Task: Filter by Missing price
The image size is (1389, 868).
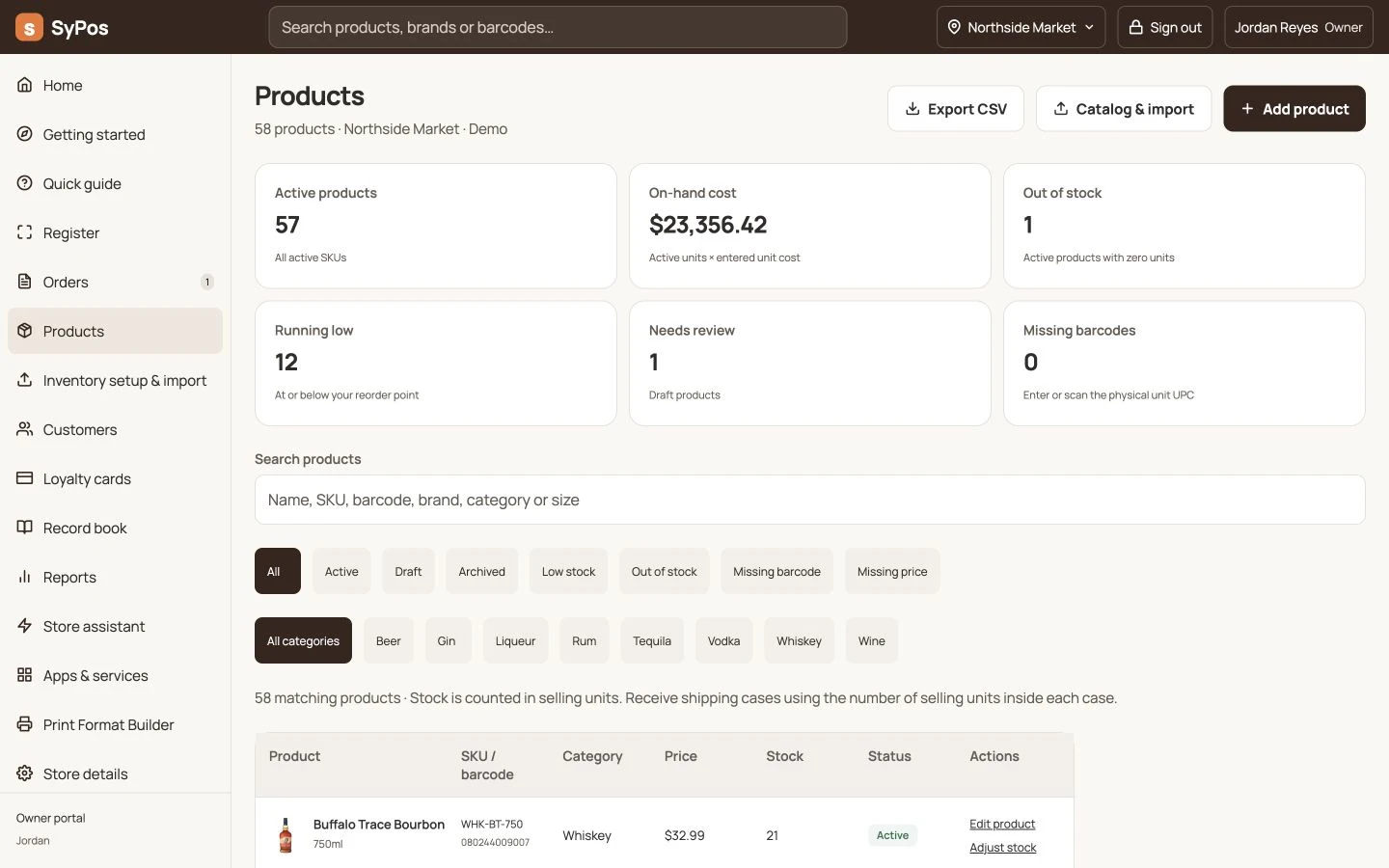Action: 892,571
